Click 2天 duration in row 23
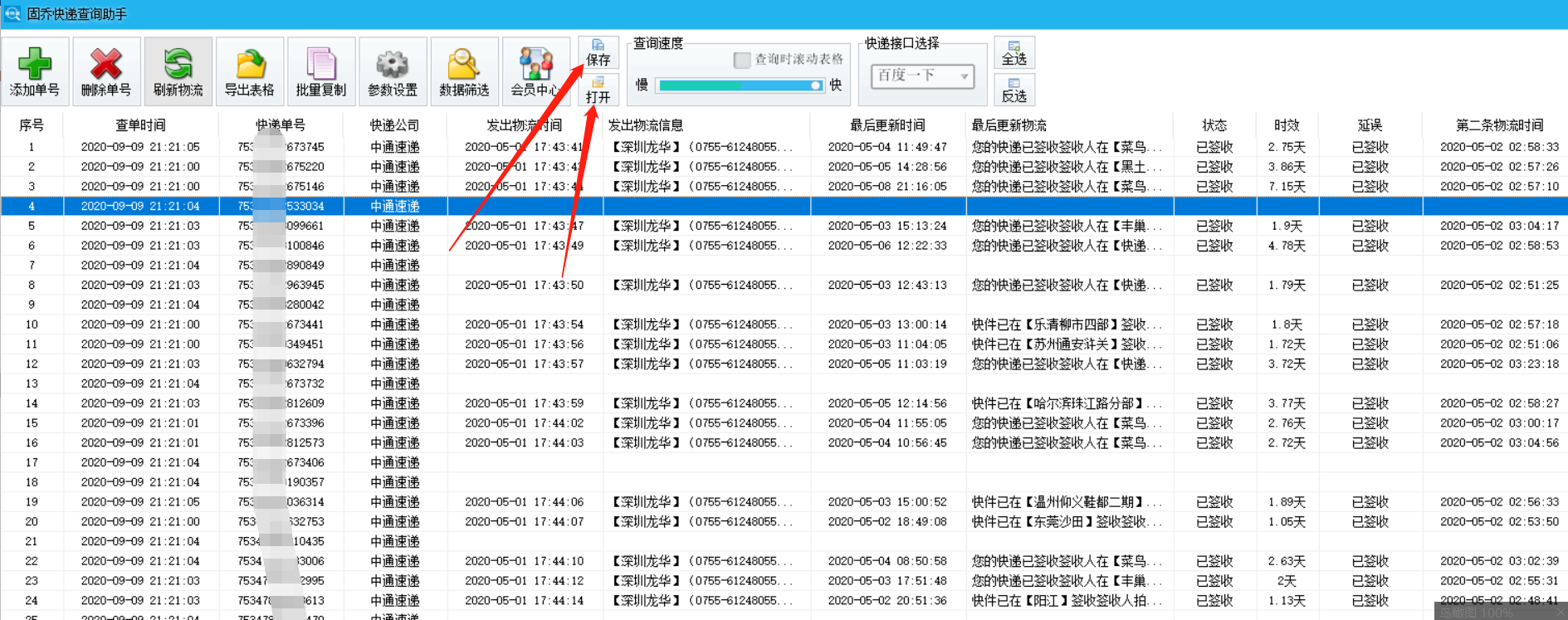This screenshot has width=1568, height=620. 1287,581
